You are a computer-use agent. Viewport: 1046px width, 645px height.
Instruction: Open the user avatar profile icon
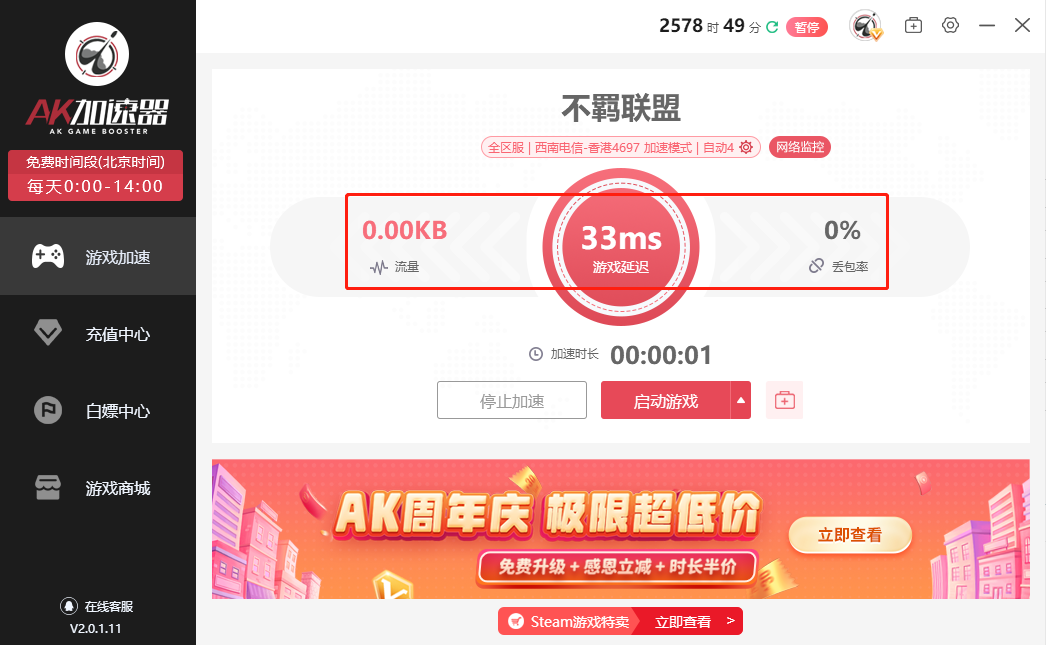tap(865, 26)
